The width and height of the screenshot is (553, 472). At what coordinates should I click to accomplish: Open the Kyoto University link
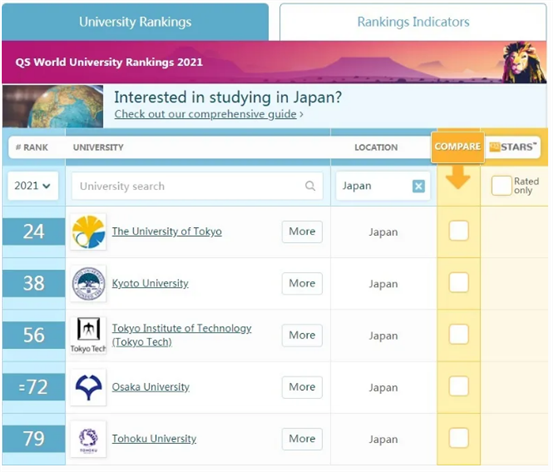150,283
